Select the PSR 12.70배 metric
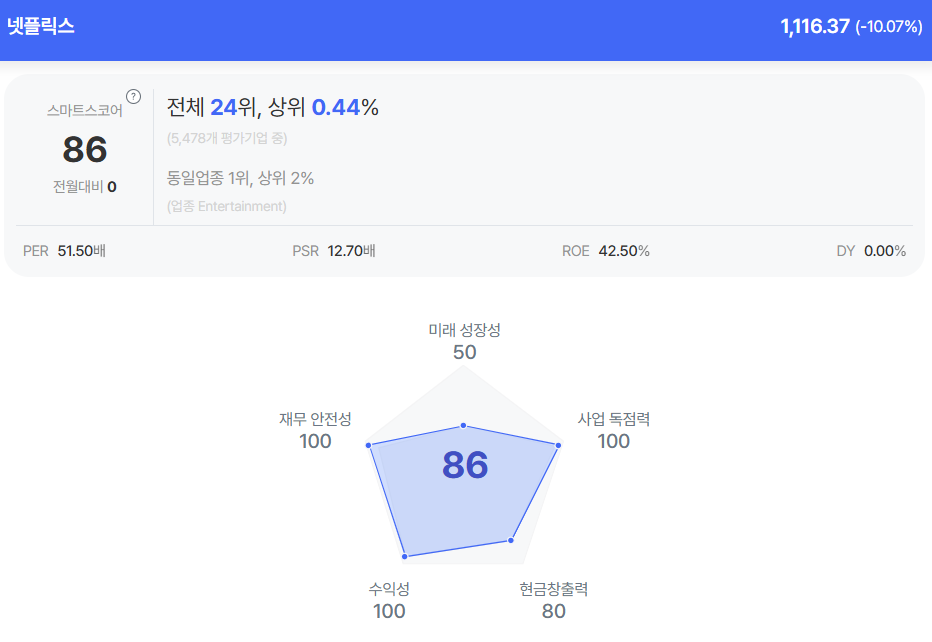Screen dimensions: 932x642 pyautogui.click(x=334, y=251)
